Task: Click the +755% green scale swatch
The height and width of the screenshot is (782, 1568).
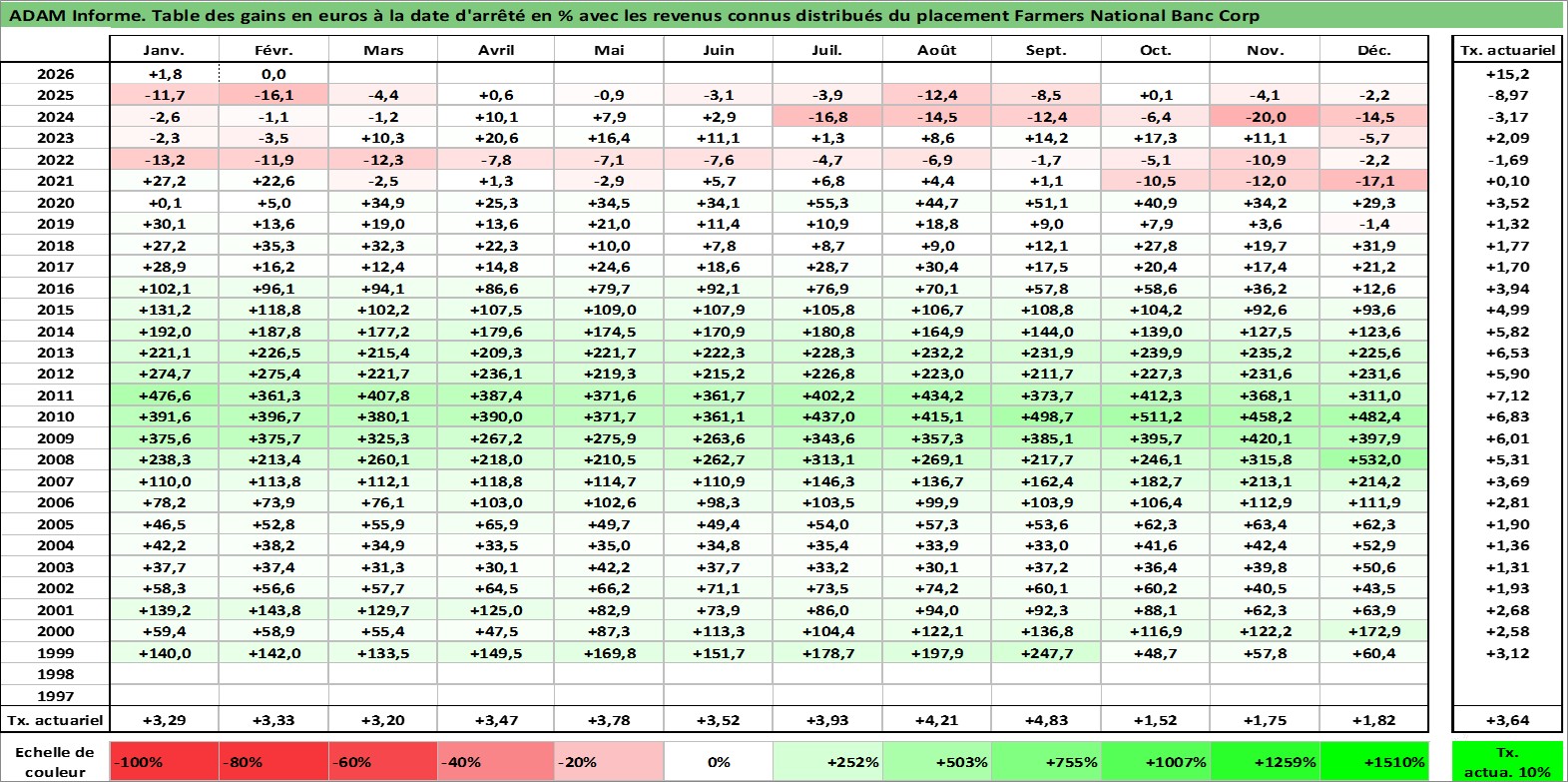Action: click(1046, 761)
